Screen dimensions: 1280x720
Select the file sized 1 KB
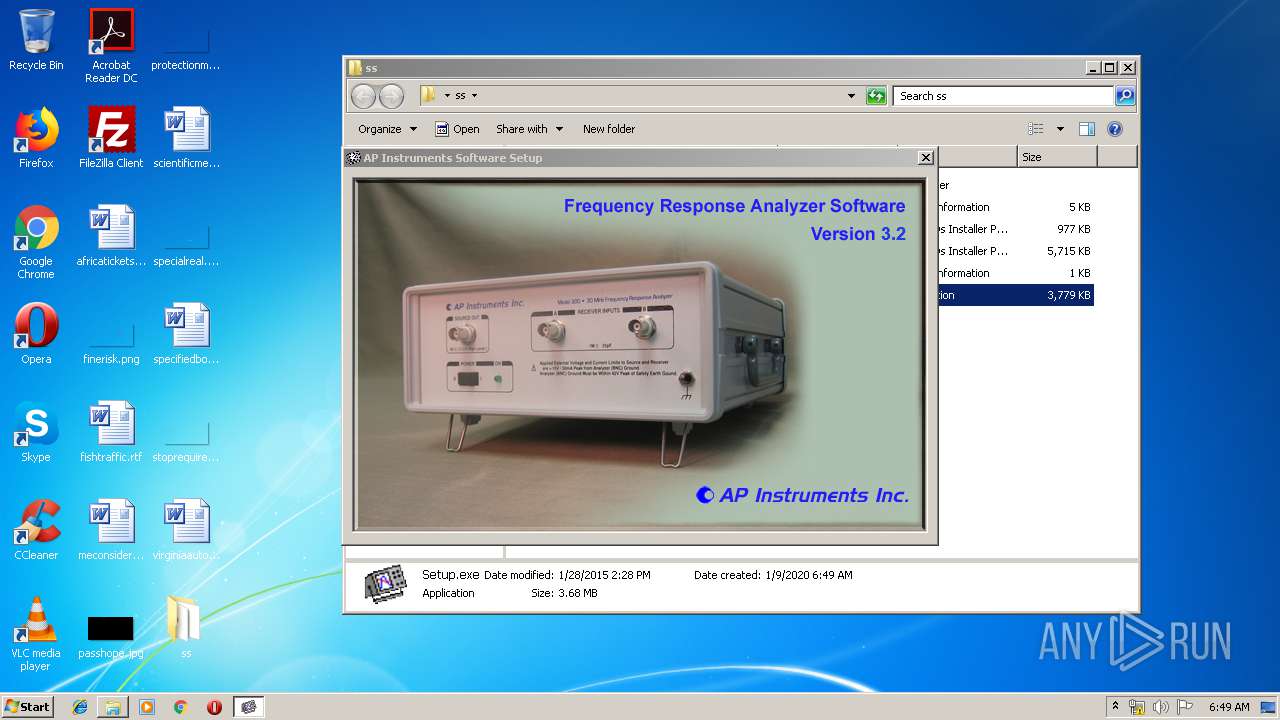[1015, 273]
